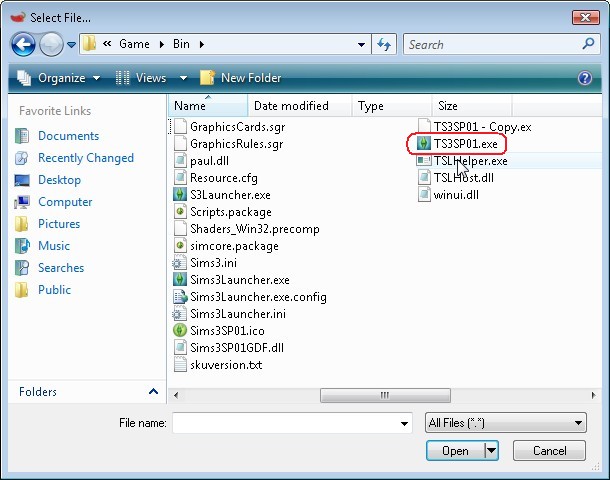This screenshot has height=480, width=610.
Task: Open the All Files type dropdown
Action: point(505,424)
